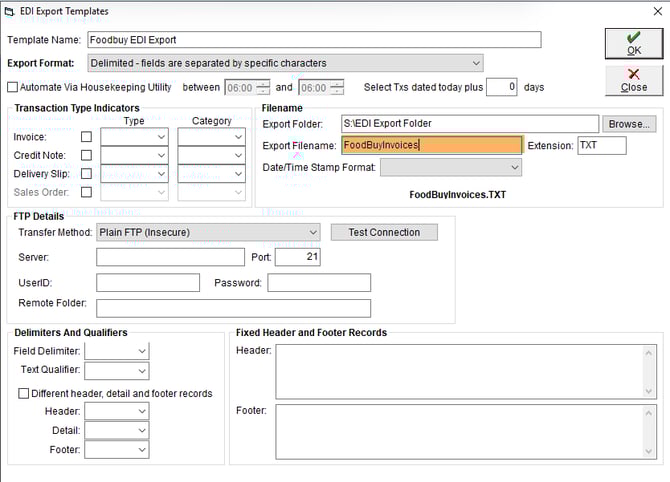The width and height of the screenshot is (670, 482).
Task: Click the Header text area scrollbar
Action: 649,372
